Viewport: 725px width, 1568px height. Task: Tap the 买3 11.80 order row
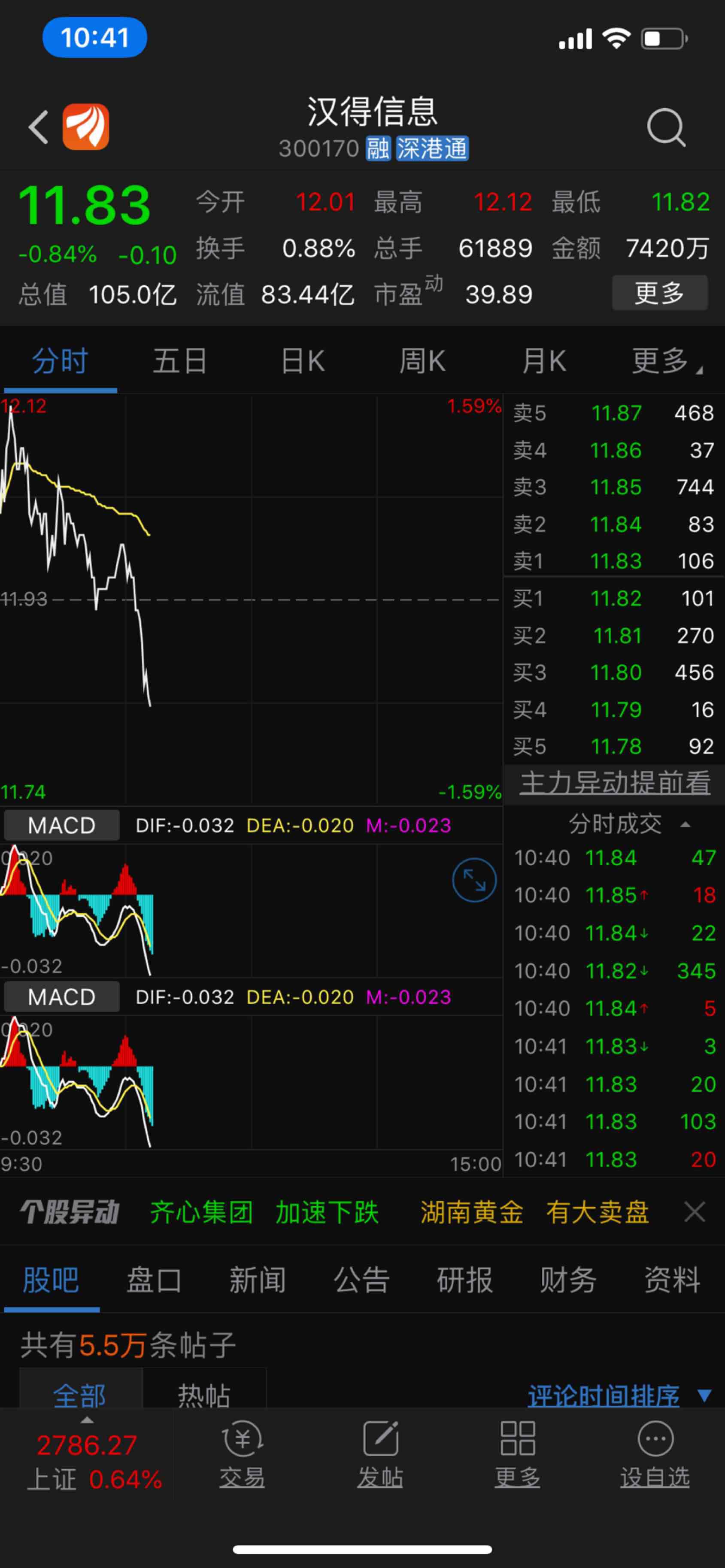point(613,672)
